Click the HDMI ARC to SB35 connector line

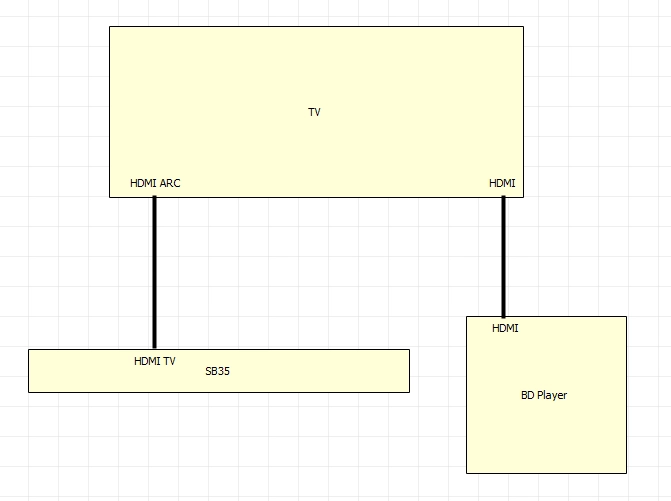coord(154,273)
